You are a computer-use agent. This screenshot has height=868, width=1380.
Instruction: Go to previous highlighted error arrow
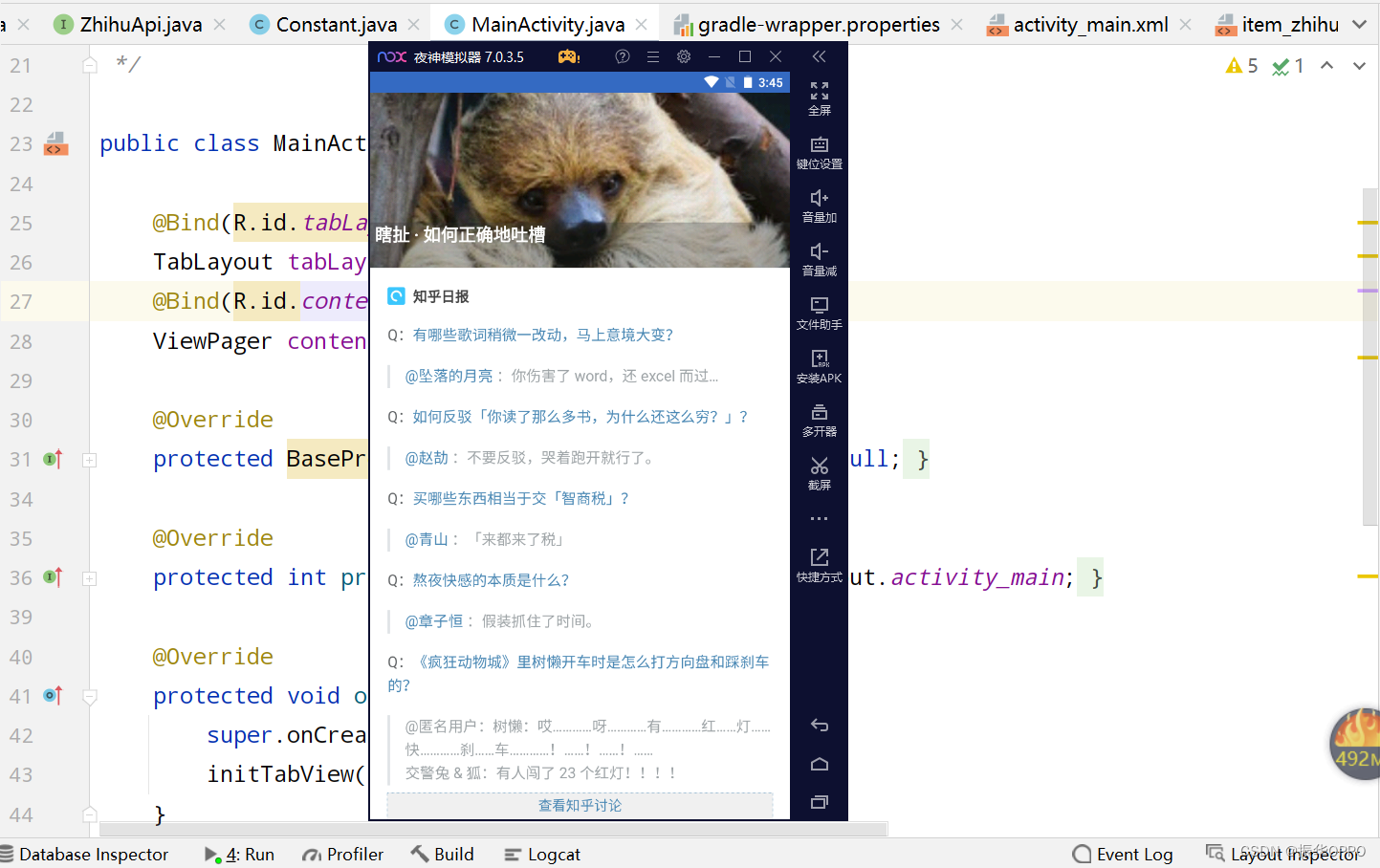click(1326, 66)
